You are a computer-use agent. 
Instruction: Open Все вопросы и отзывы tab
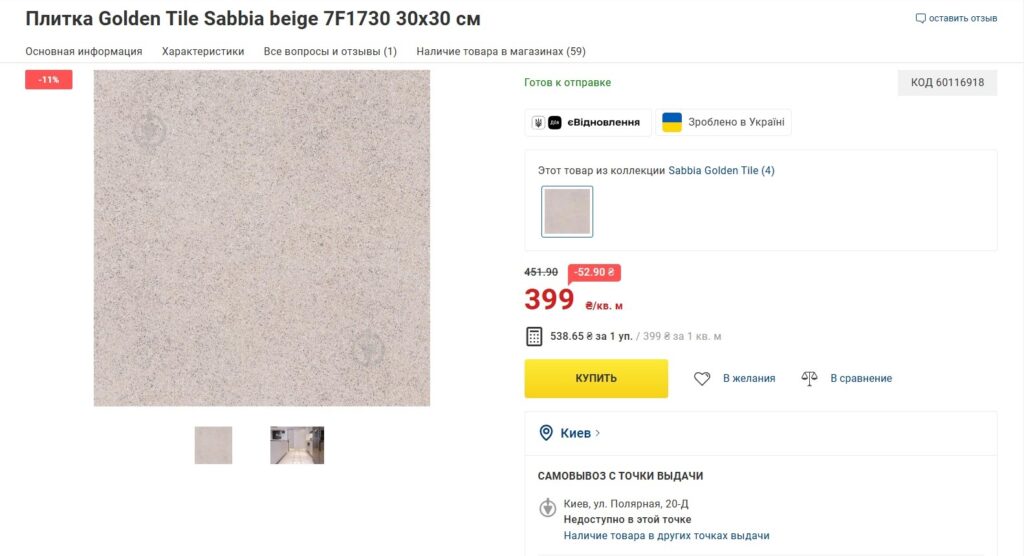click(x=330, y=51)
